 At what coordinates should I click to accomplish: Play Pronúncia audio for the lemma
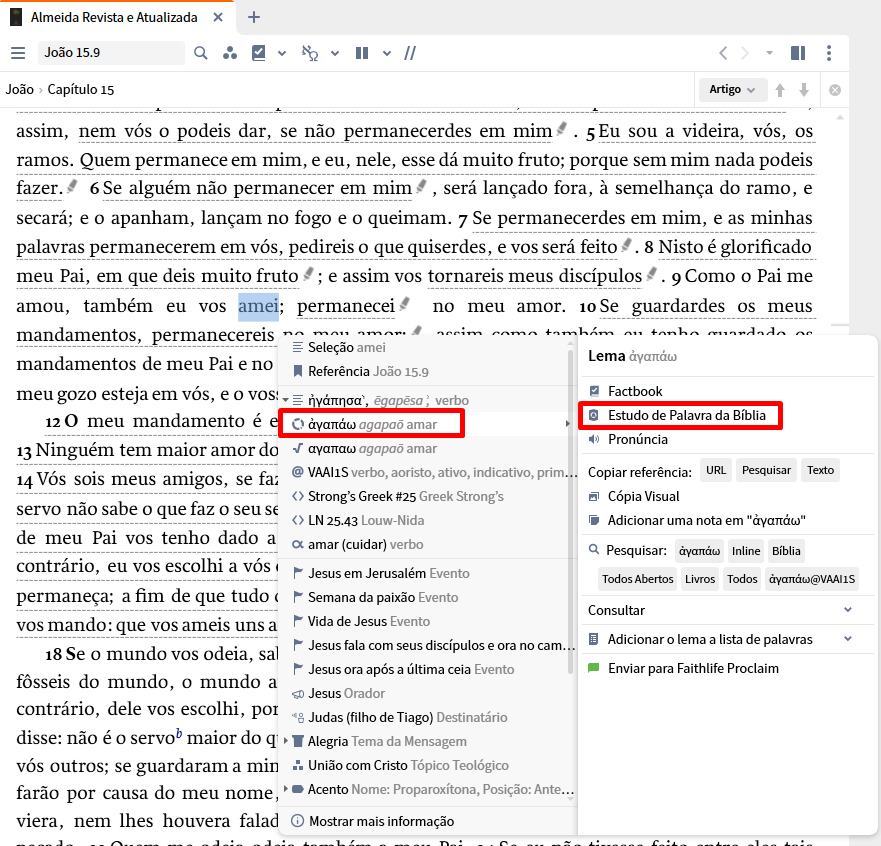pyautogui.click(x=637, y=439)
